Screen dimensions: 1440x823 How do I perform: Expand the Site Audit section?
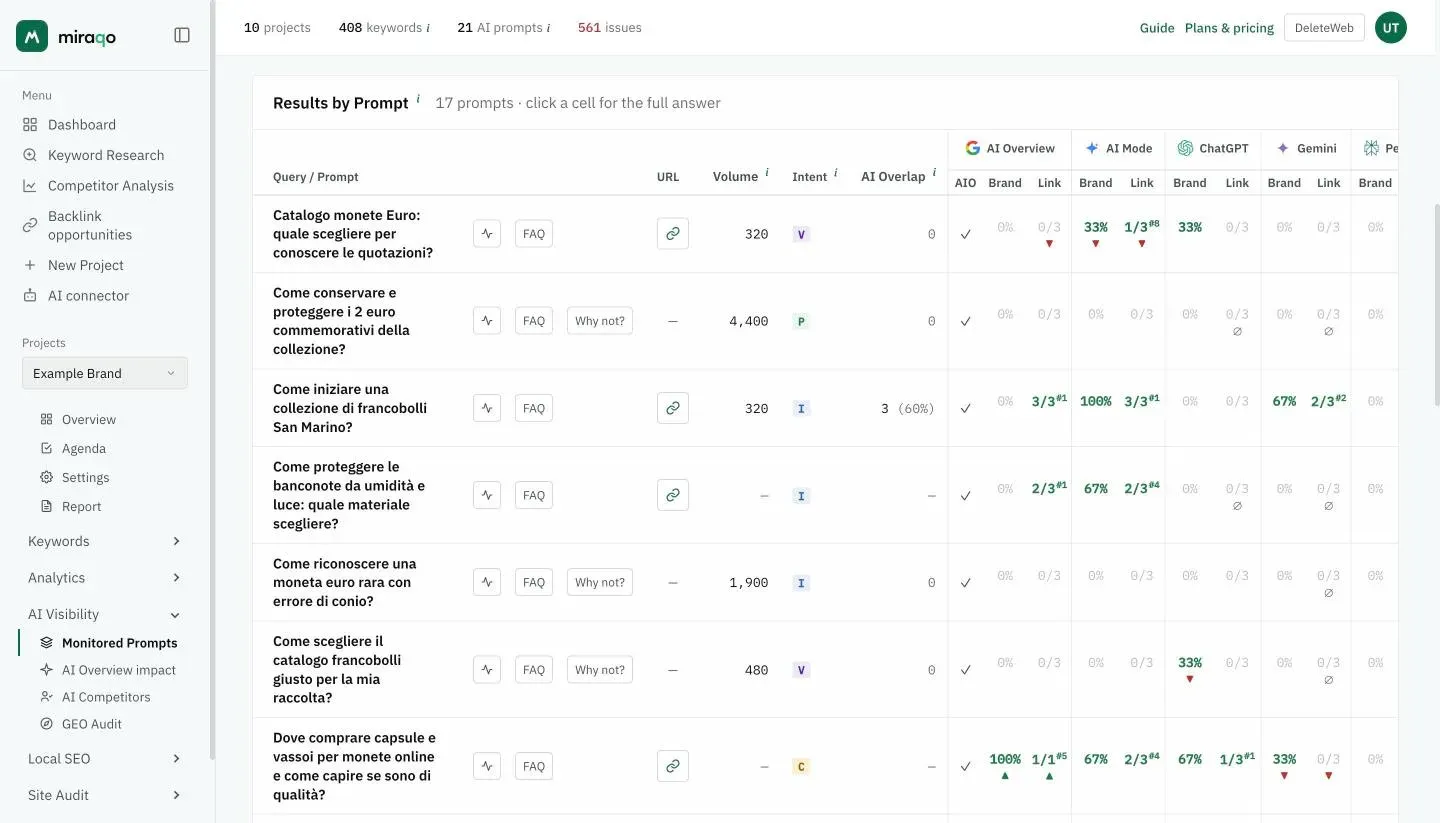click(104, 795)
